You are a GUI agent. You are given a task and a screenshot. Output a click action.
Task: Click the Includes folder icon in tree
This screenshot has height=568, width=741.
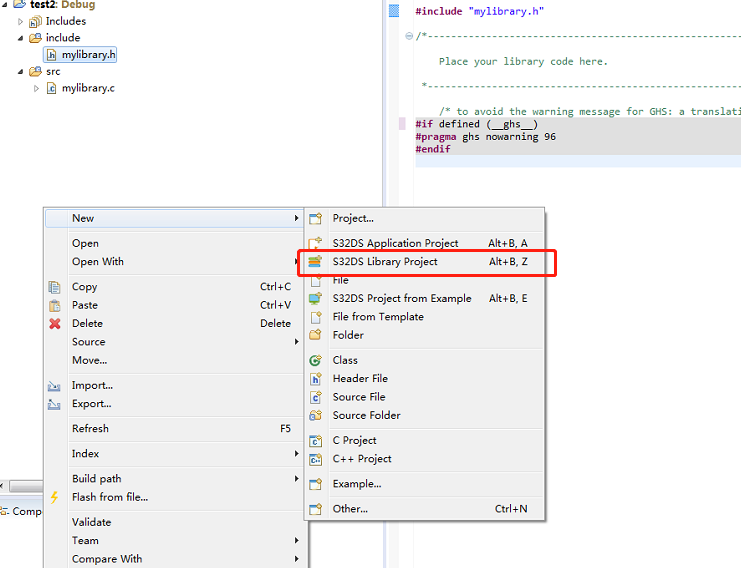(35, 22)
